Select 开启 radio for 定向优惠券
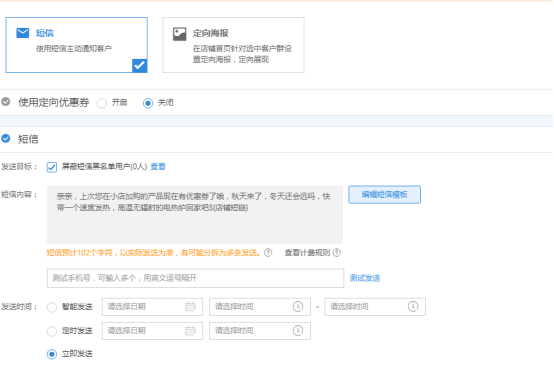554x372 pixels. click(102, 103)
